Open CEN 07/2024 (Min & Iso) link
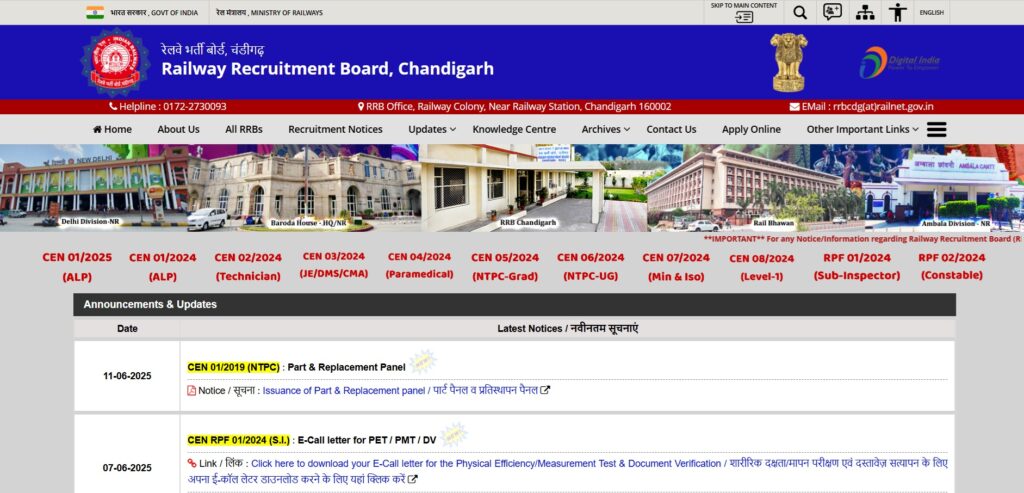This screenshot has height=493, width=1024. [x=676, y=267]
